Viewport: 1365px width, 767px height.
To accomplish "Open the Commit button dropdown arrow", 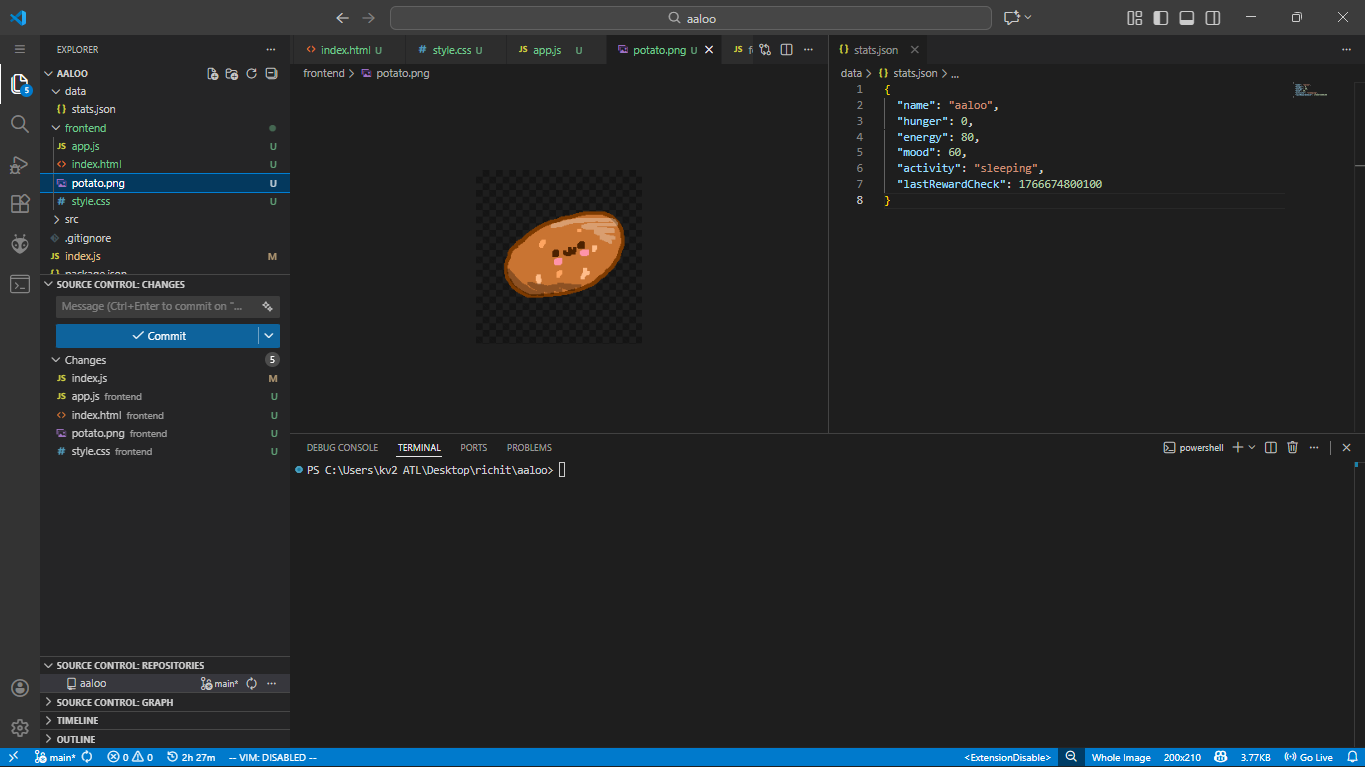I will (269, 336).
